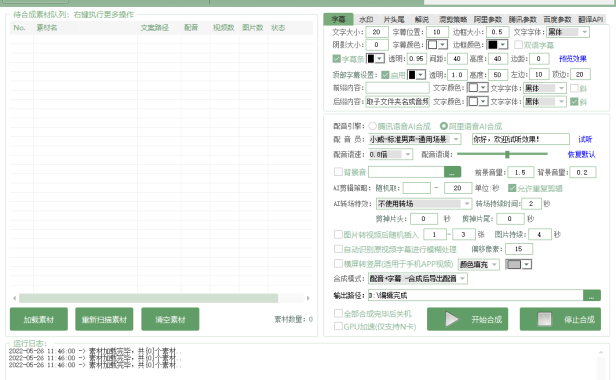The height and width of the screenshot is (380, 616).
Task: Enable GPU加速(仅支持N卡) checkbox
Action: pos(338,326)
